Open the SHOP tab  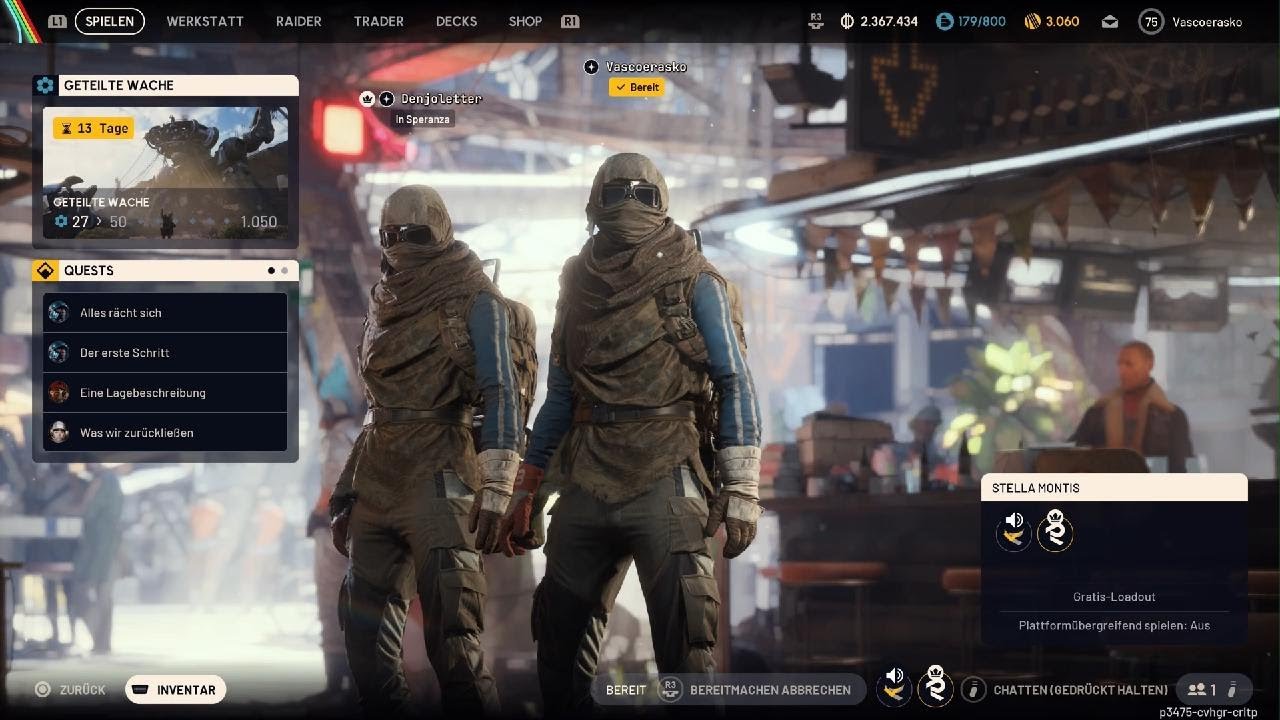(x=525, y=21)
